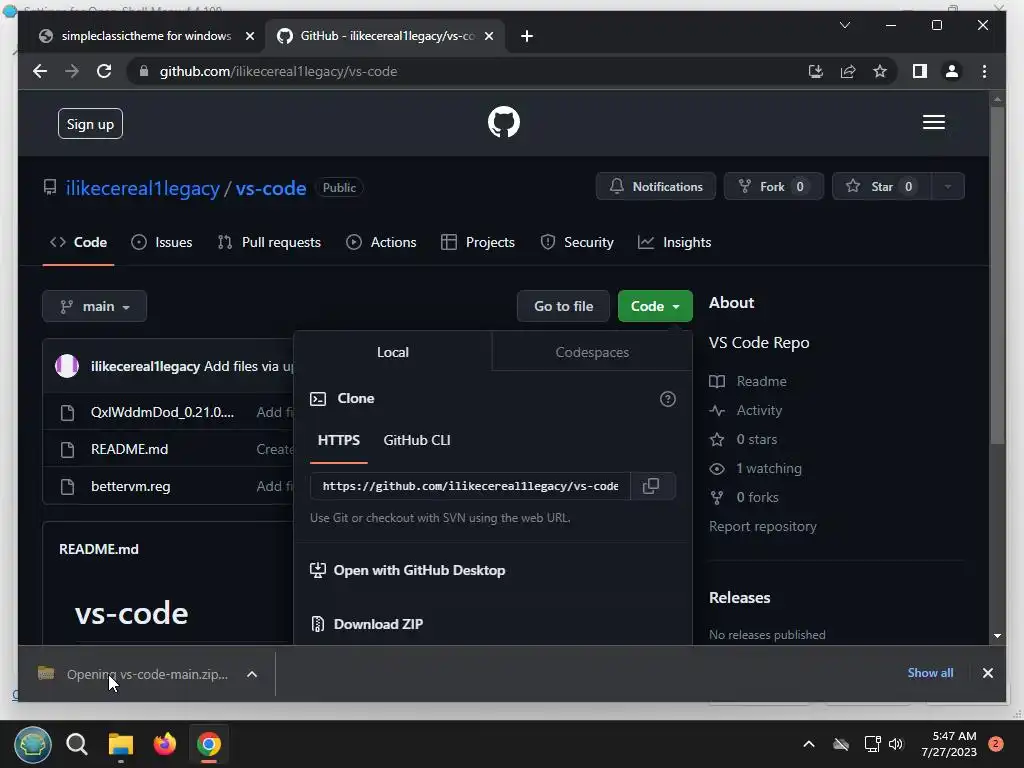
Task: Open the Readme link in About
Action: pos(761,381)
